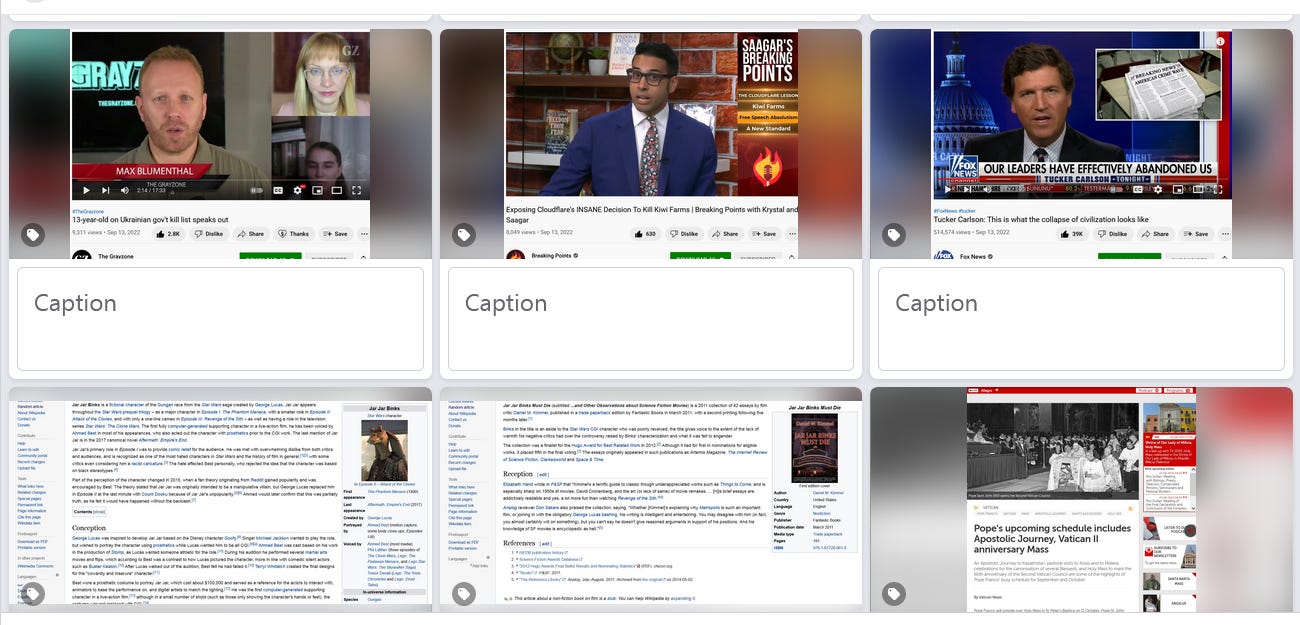Enter fullscreen in the Fox News player
Image resolution: width=1300 pixels, height=625 pixels.
[1217, 189]
